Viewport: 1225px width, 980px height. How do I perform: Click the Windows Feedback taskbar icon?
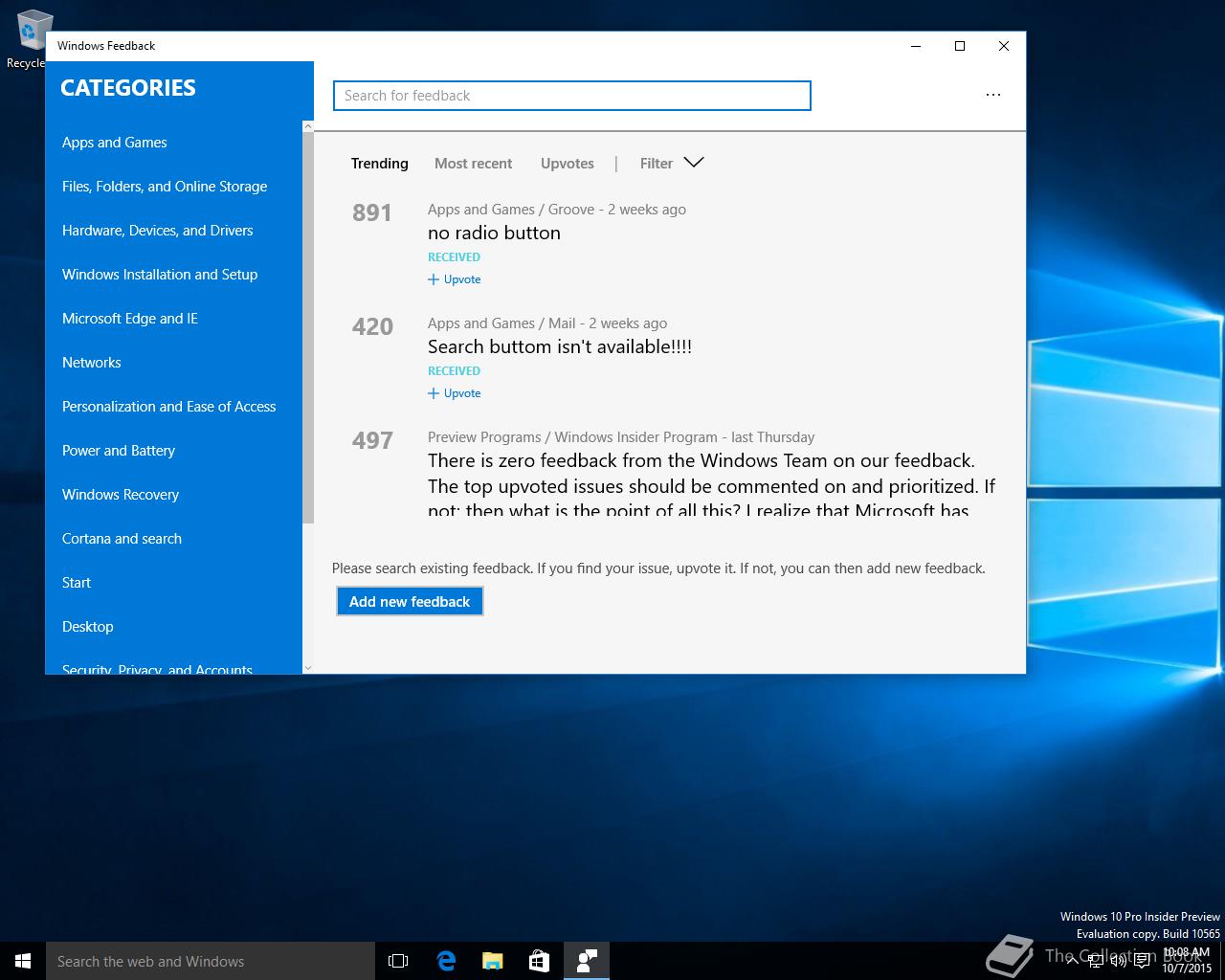(587, 961)
